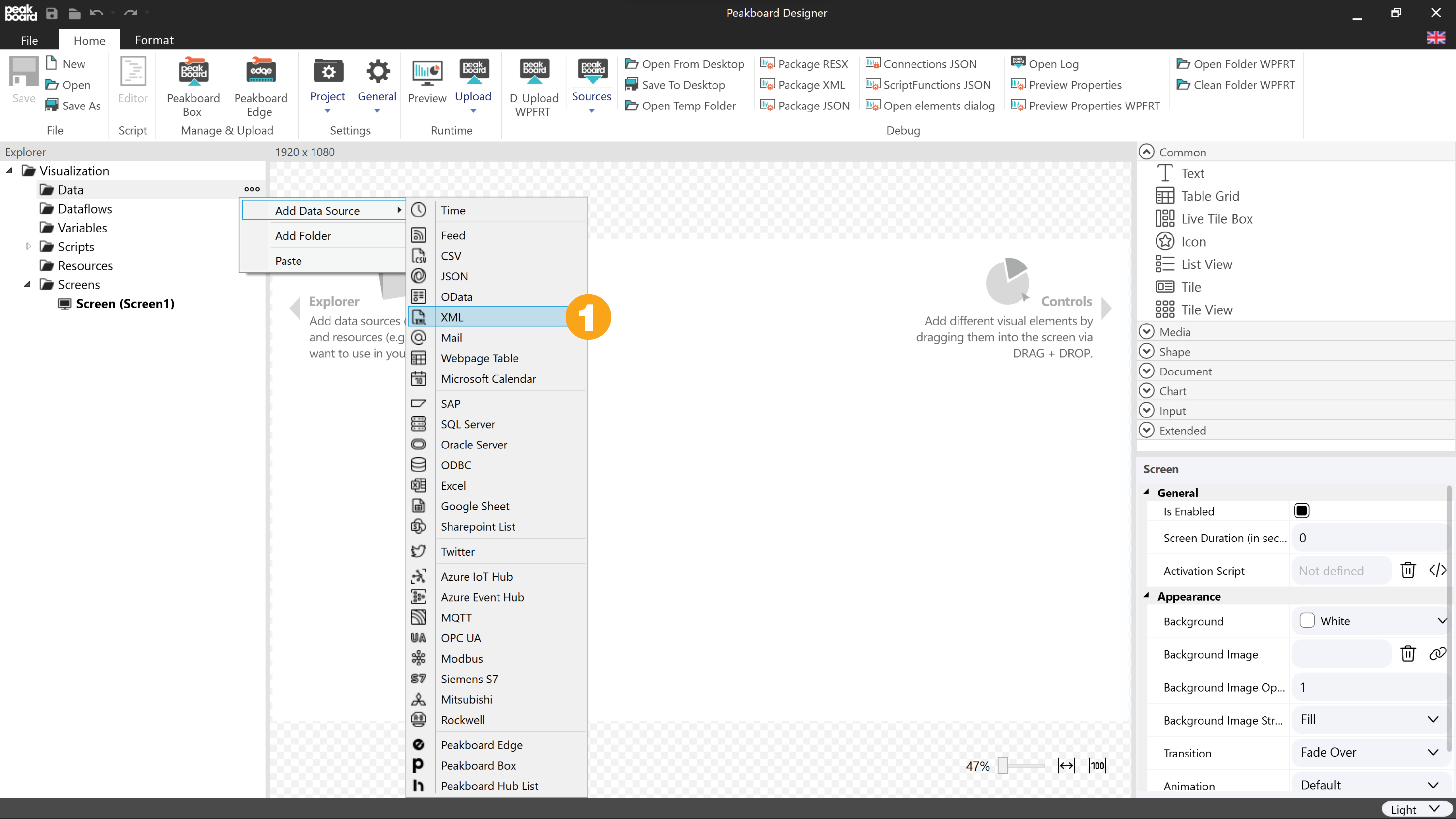
Task: Collapse the Common controls section
Action: (x=1147, y=152)
